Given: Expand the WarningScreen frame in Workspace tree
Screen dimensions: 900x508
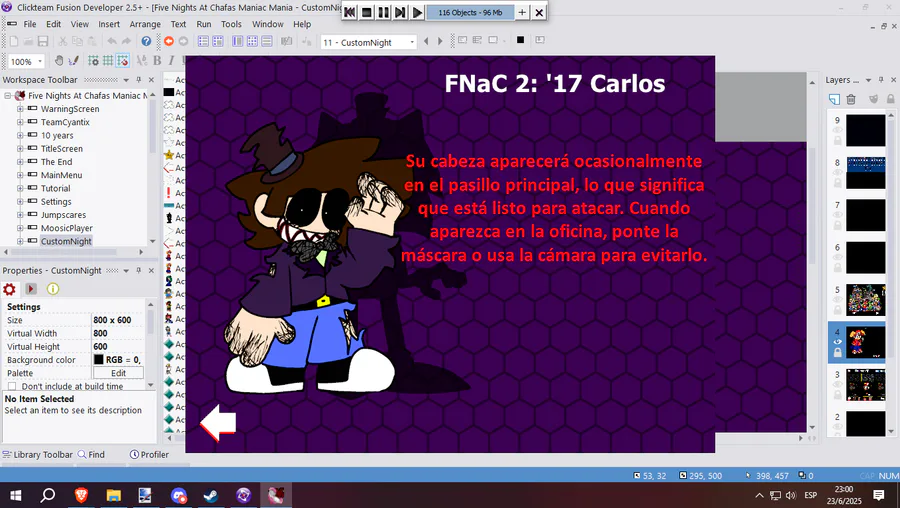Looking at the screenshot, I should coord(20,108).
